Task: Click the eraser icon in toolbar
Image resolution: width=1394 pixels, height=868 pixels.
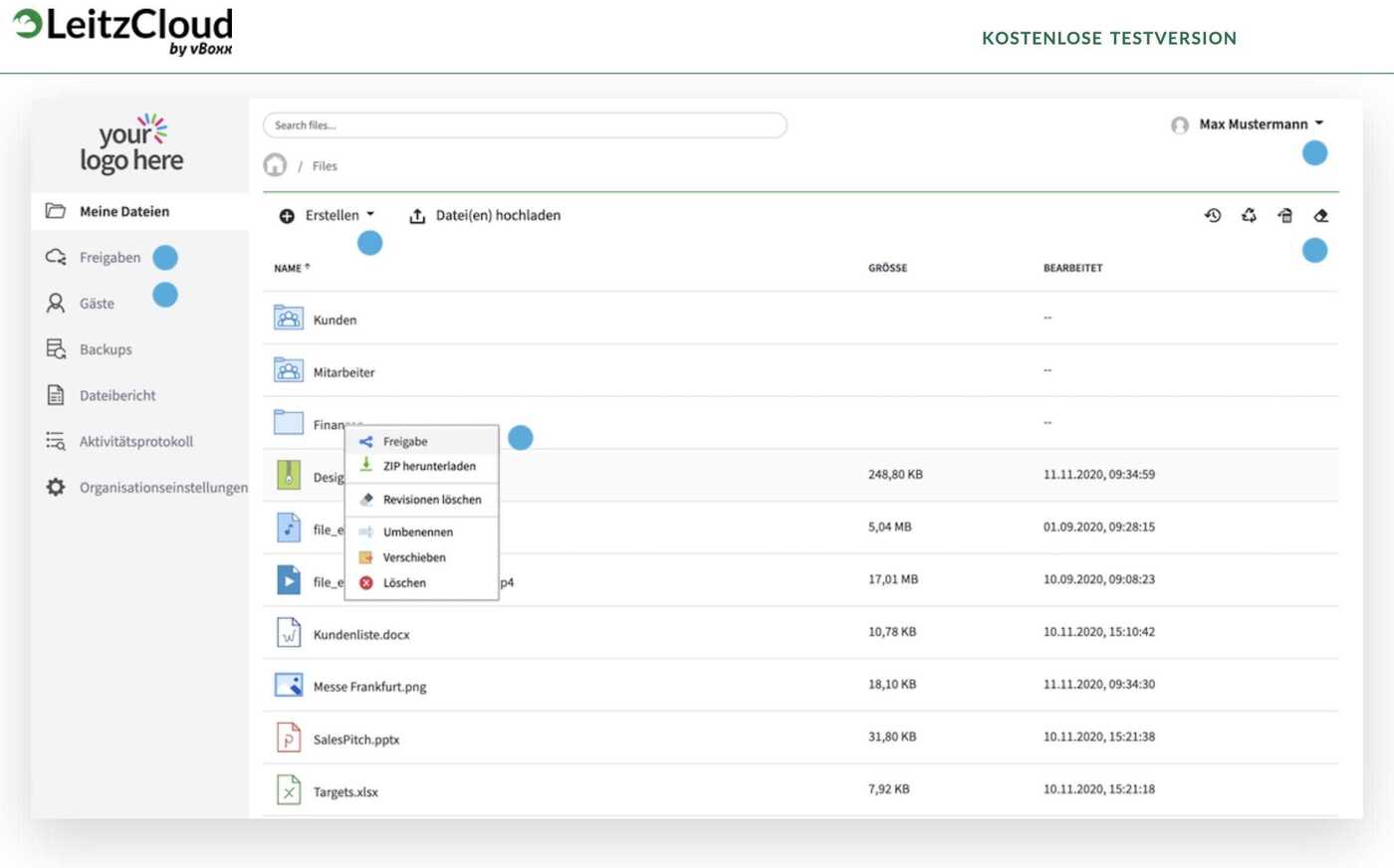Action: coord(1321,215)
